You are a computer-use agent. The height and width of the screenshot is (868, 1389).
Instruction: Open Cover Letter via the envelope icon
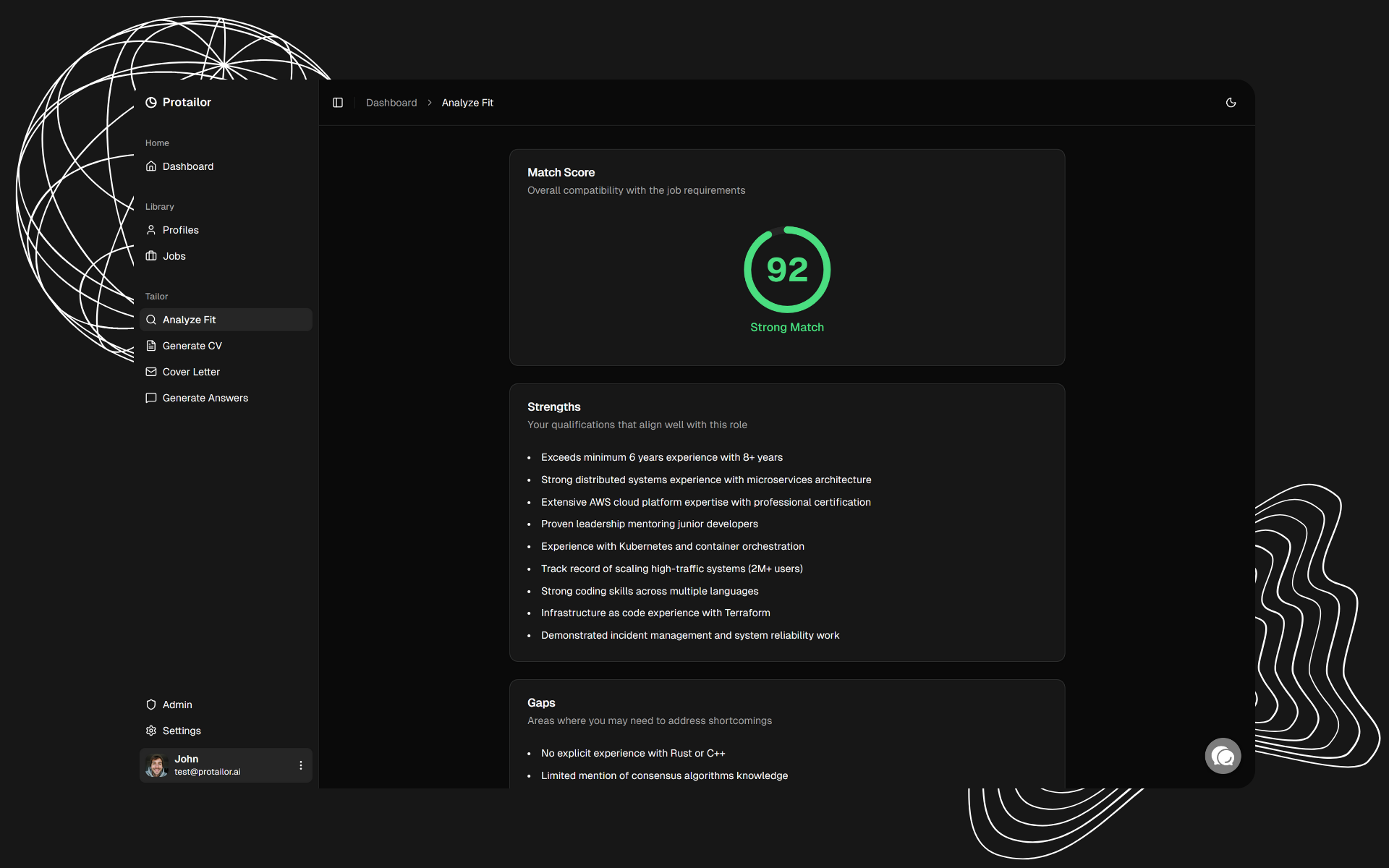(150, 371)
